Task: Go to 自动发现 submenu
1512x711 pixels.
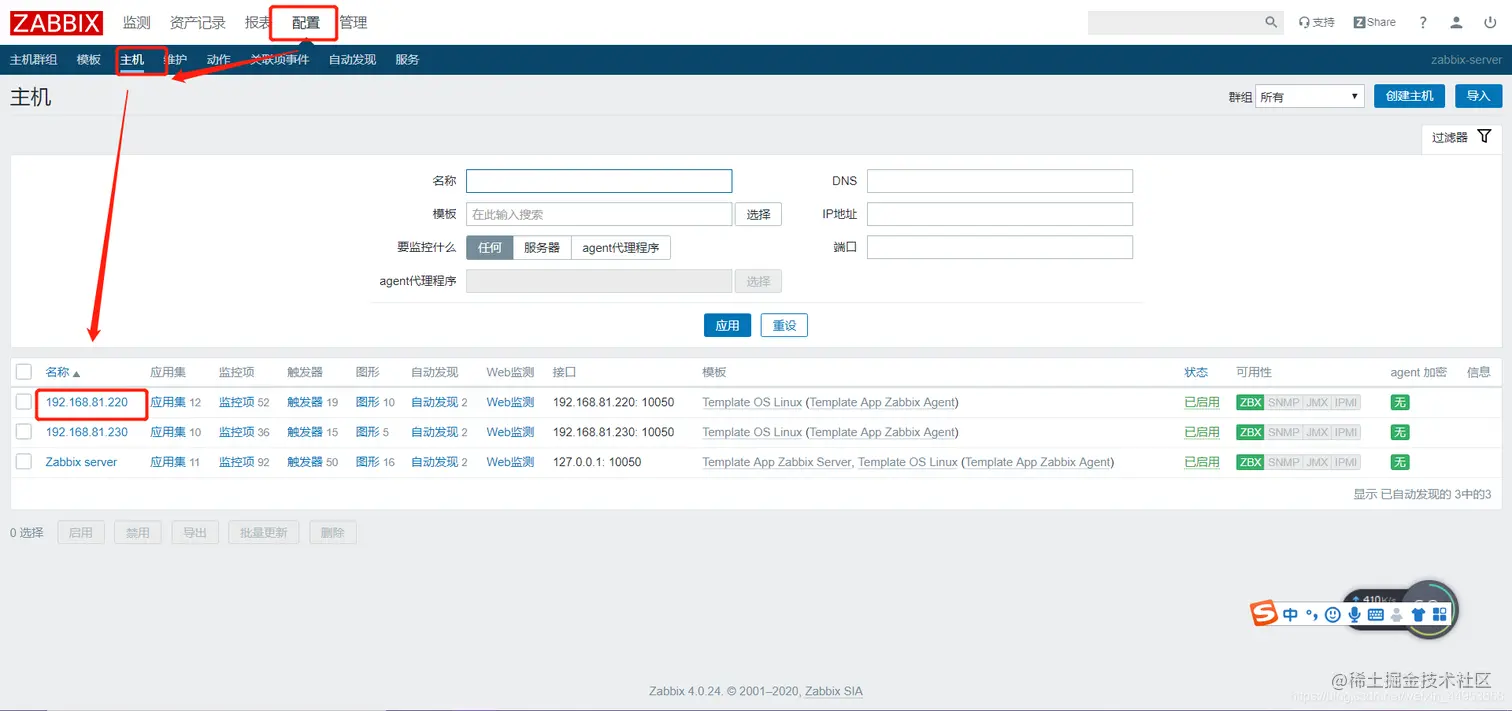Action: [352, 60]
